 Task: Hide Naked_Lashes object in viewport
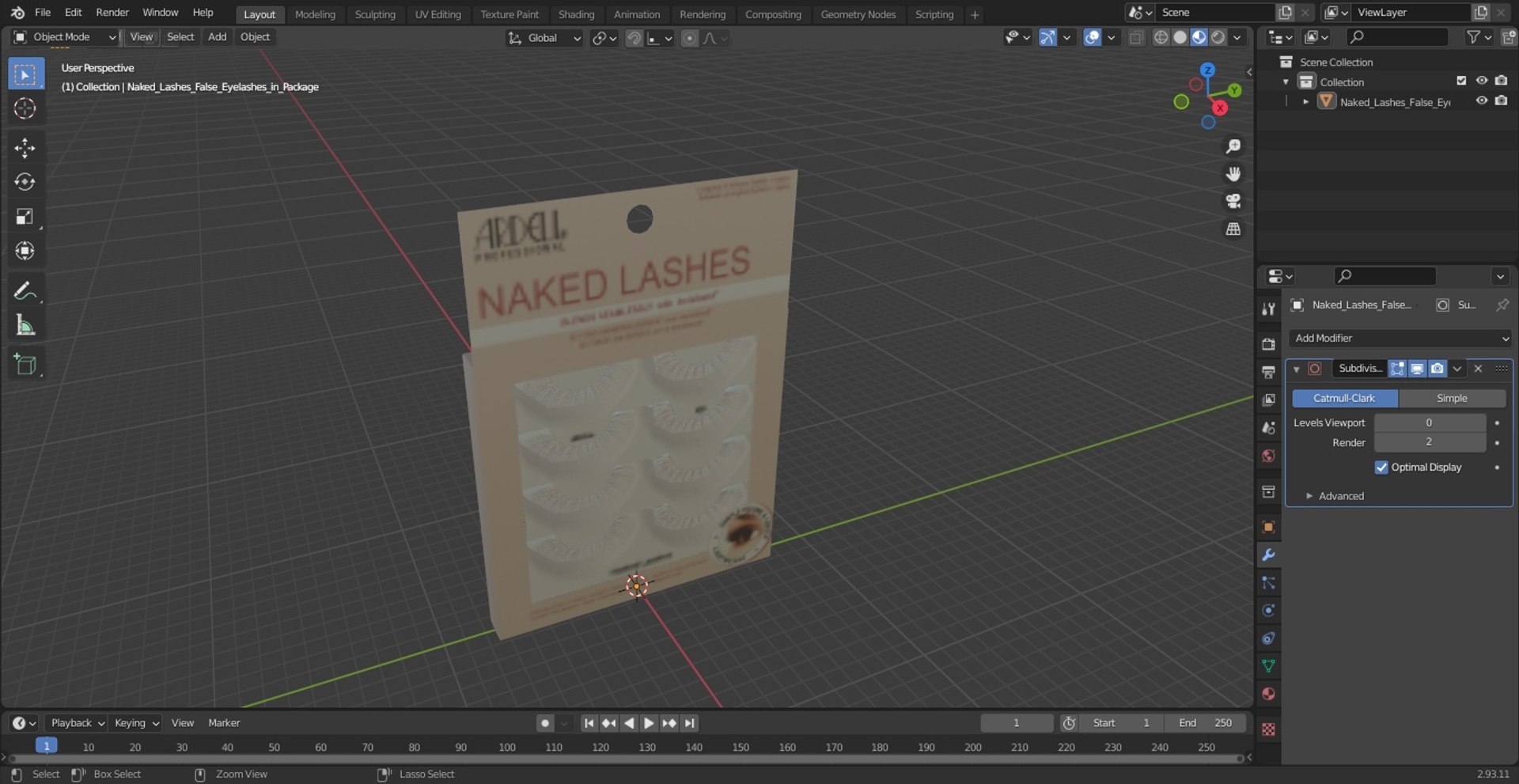click(x=1481, y=101)
